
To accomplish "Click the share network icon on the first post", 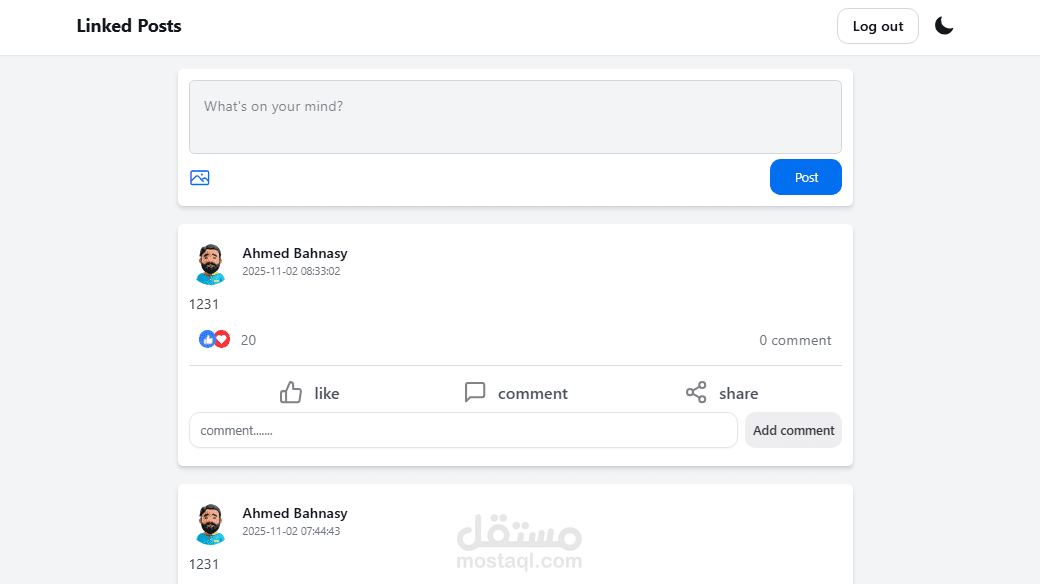I will [x=695, y=392].
